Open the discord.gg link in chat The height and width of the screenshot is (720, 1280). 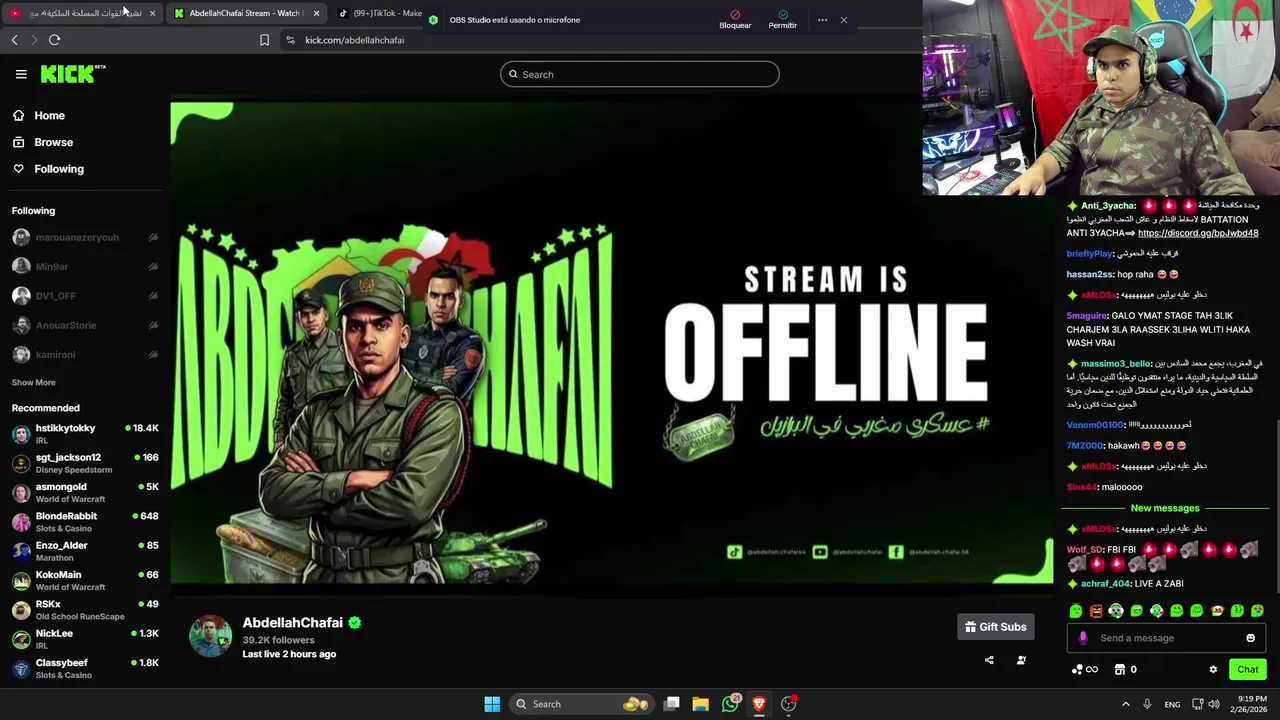click(1198, 233)
